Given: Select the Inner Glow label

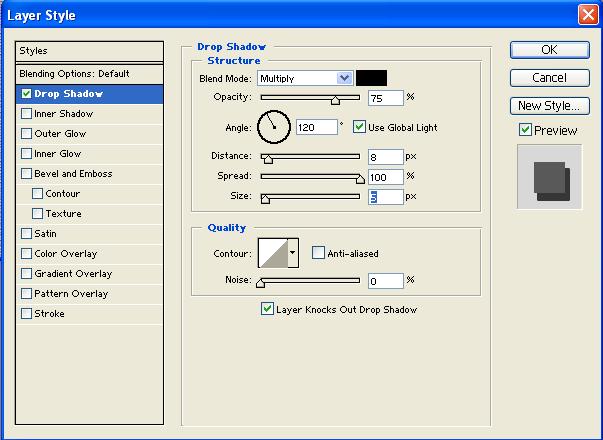Looking at the screenshot, I should 58,154.
